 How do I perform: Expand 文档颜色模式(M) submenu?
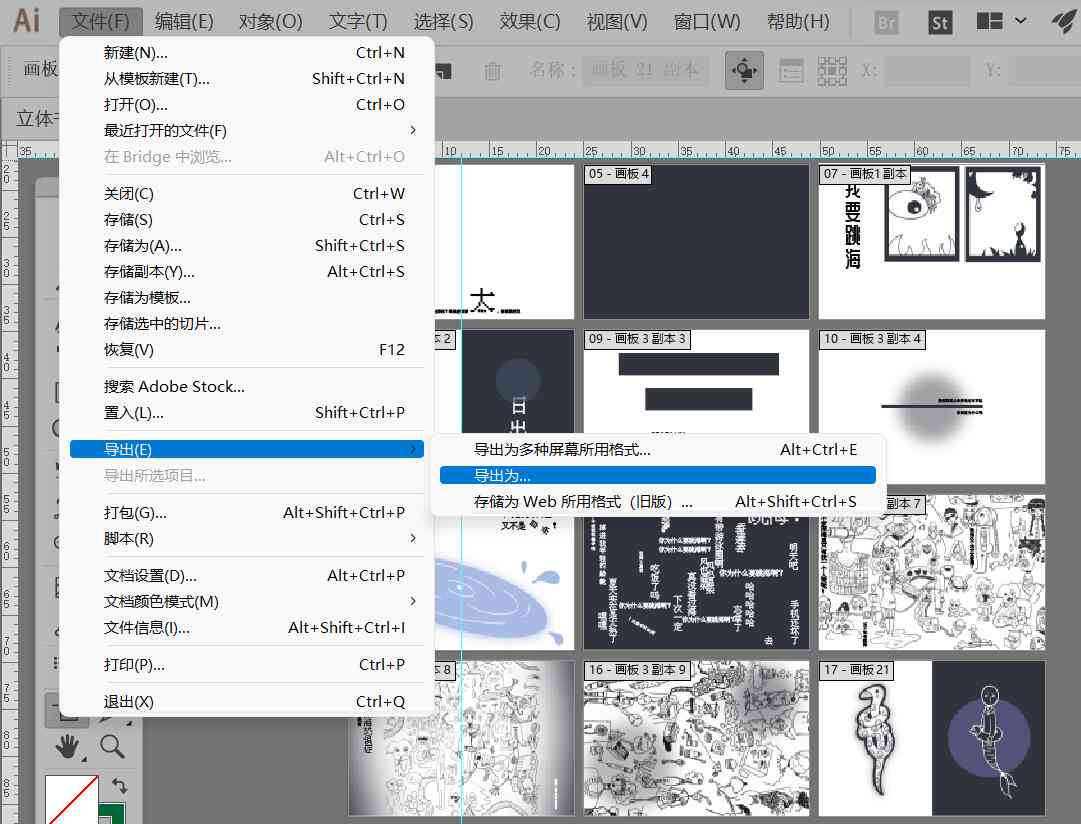247,601
